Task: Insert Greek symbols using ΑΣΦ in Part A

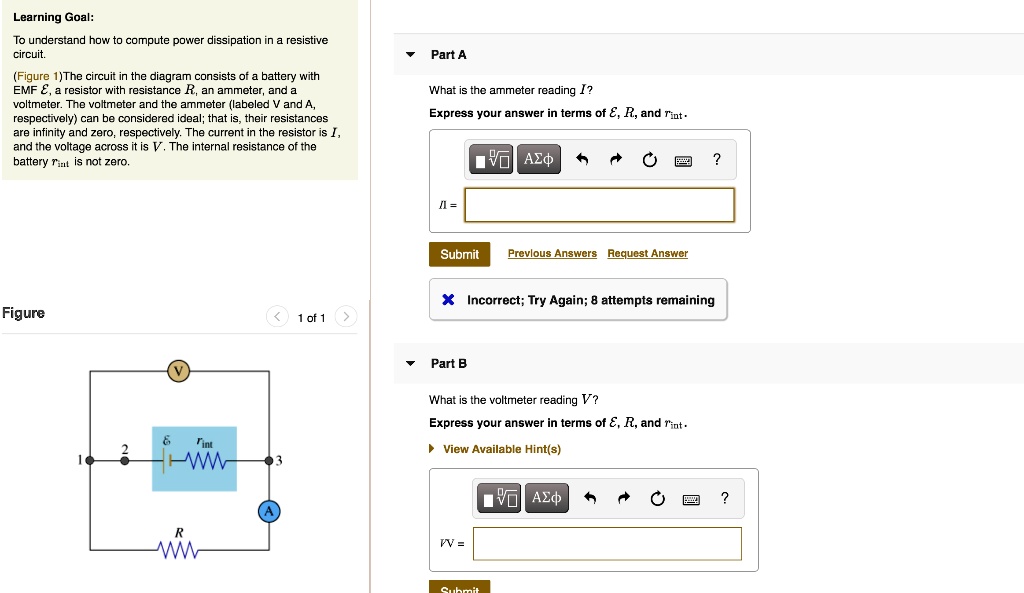Action: [x=538, y=159]
